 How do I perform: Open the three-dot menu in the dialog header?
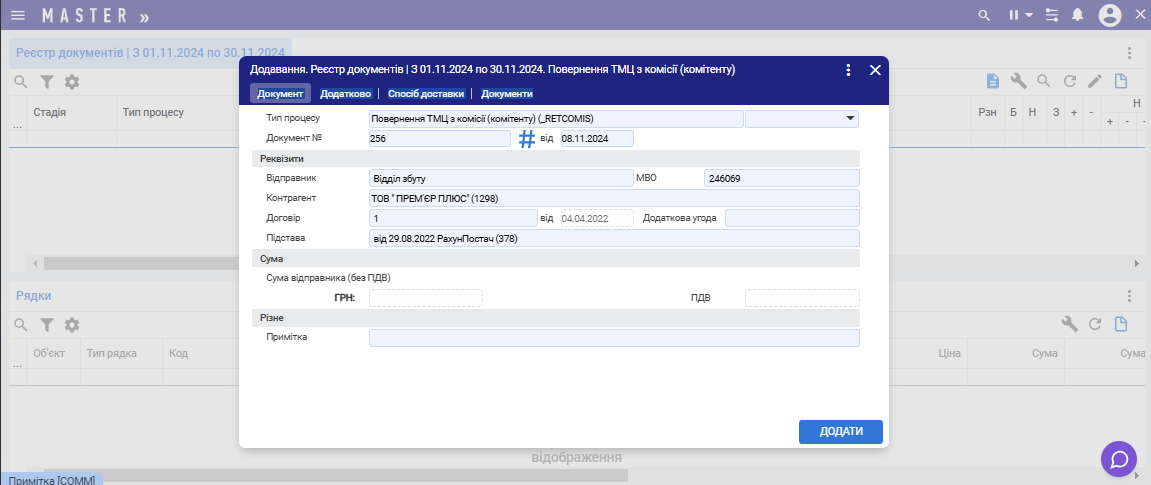click(x=848, y=70)
